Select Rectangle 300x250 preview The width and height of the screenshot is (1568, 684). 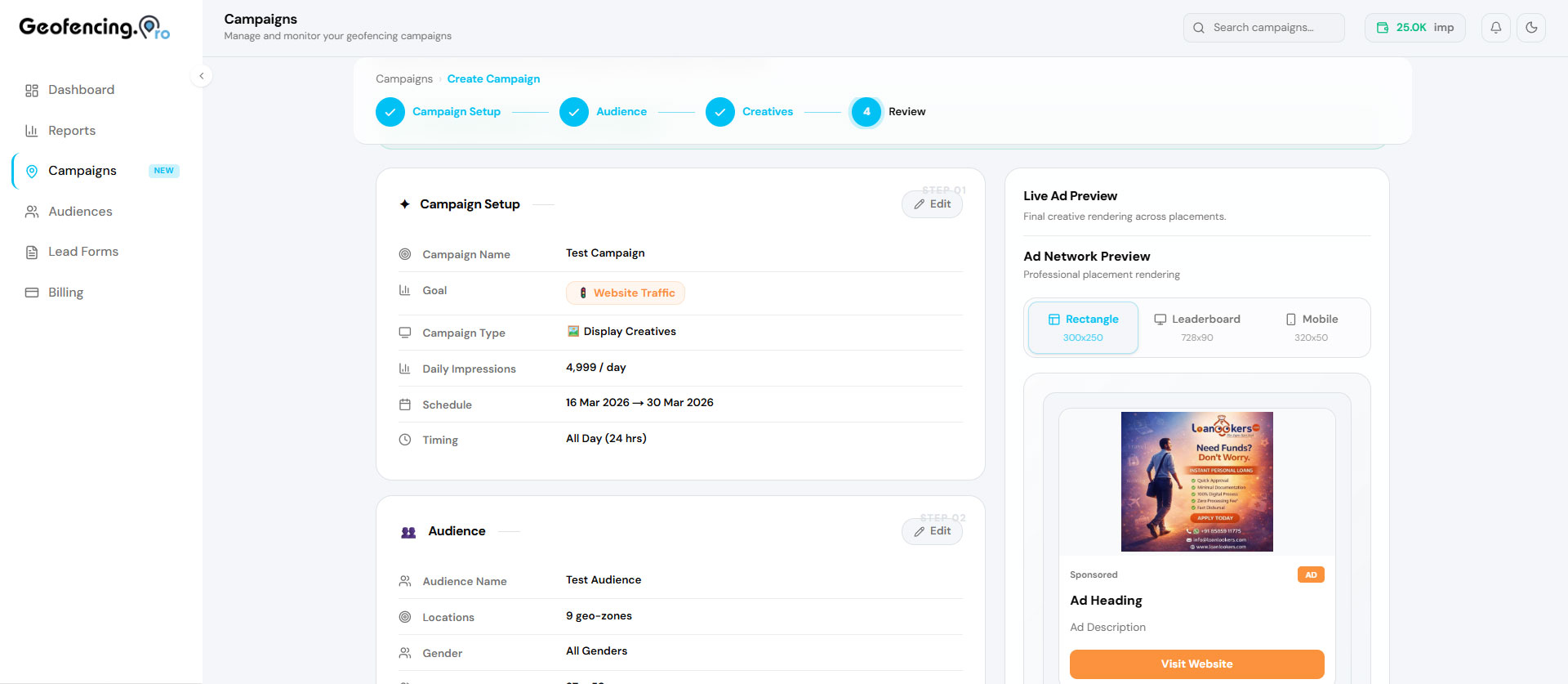click(1083, 328)
